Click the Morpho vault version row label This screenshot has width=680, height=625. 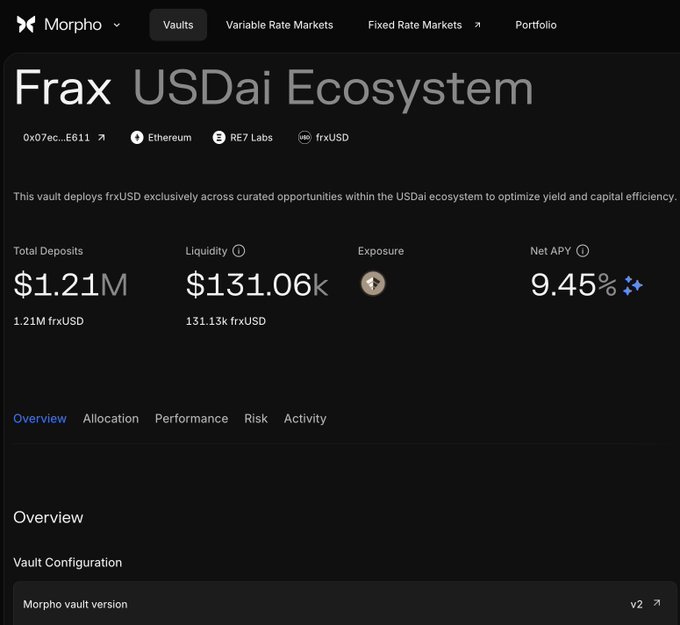coord(75,604)
